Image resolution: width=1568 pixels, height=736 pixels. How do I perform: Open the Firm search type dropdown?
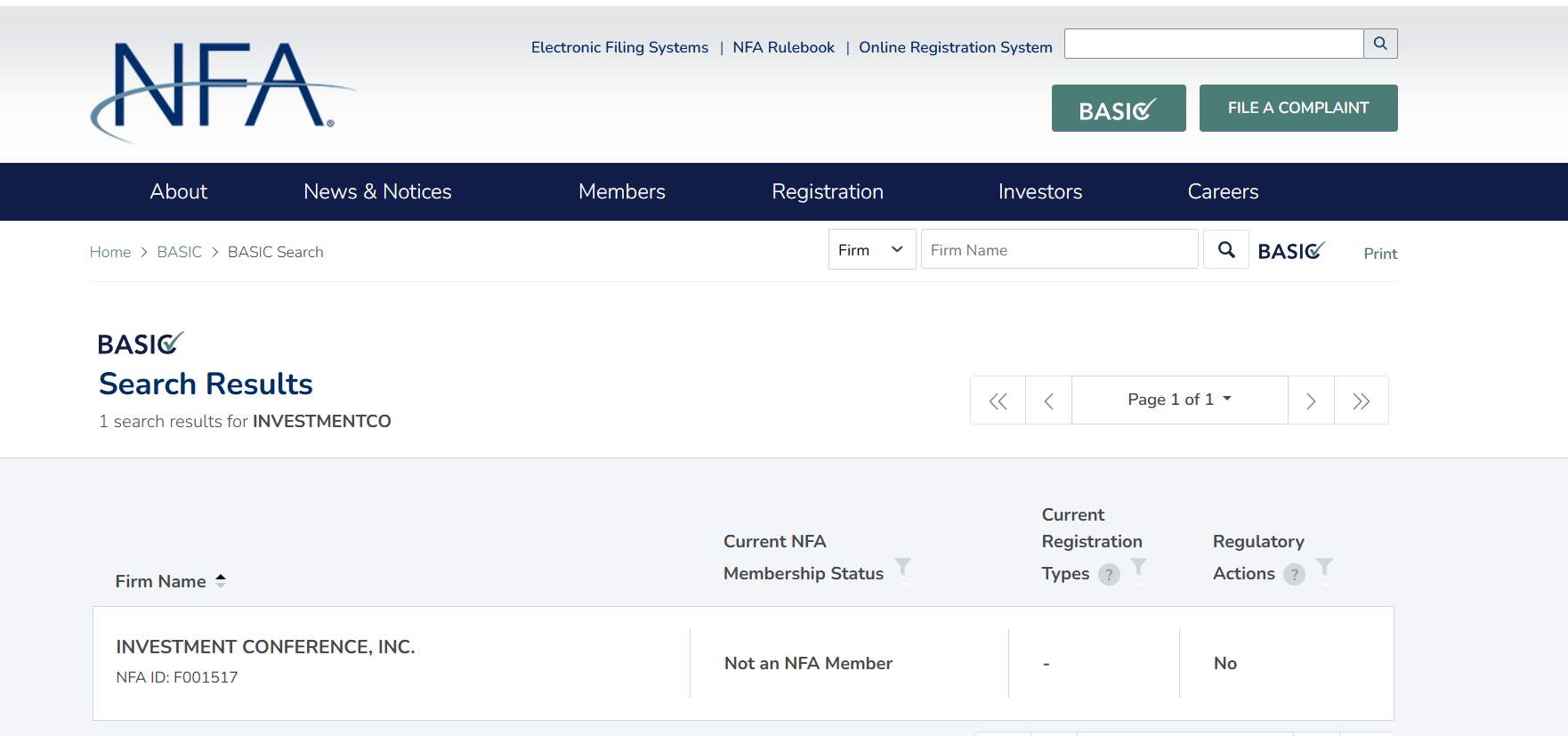click(x=872, y=250)
